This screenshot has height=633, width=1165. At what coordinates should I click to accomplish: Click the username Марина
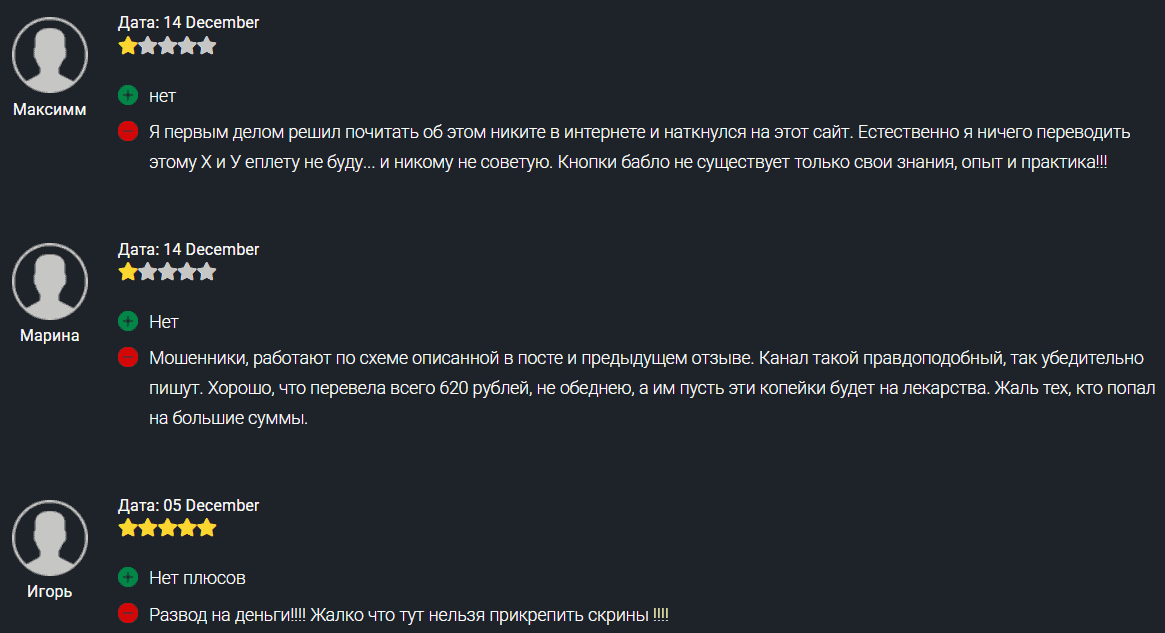click(50, 336)
